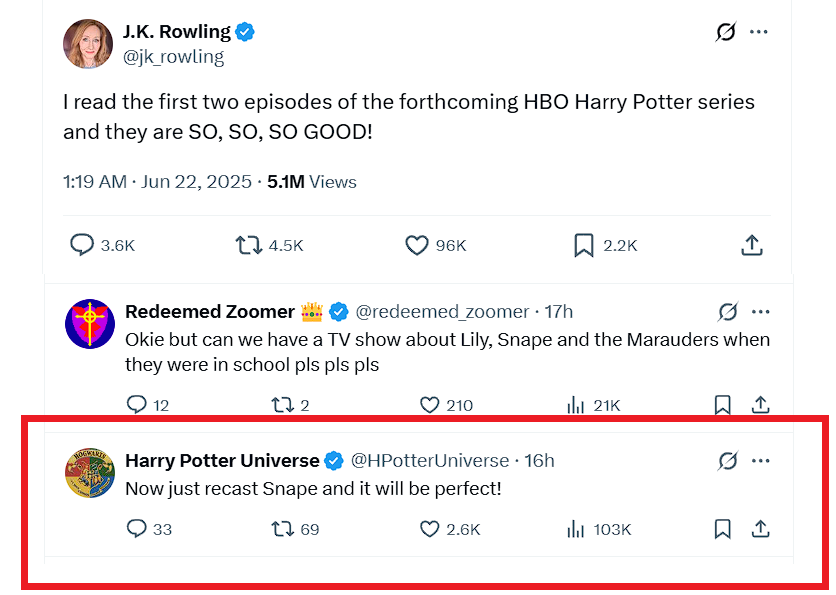The width and height of the screenshot is (836, 595).
Task: Share Redeemed Zoomer's reply
Action: [760, 405]
